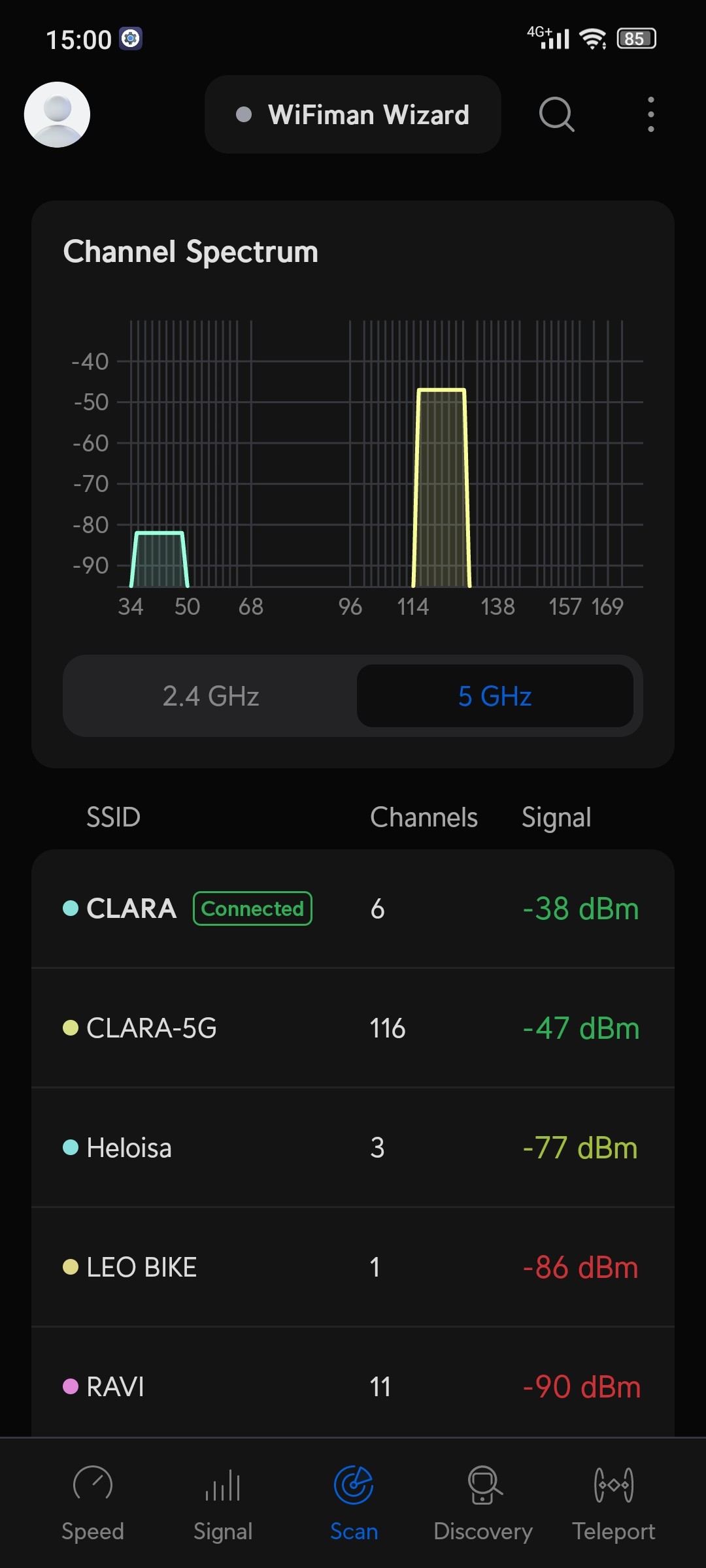
Task: Open the three-dot overflow menu
Action: [650, 115]
